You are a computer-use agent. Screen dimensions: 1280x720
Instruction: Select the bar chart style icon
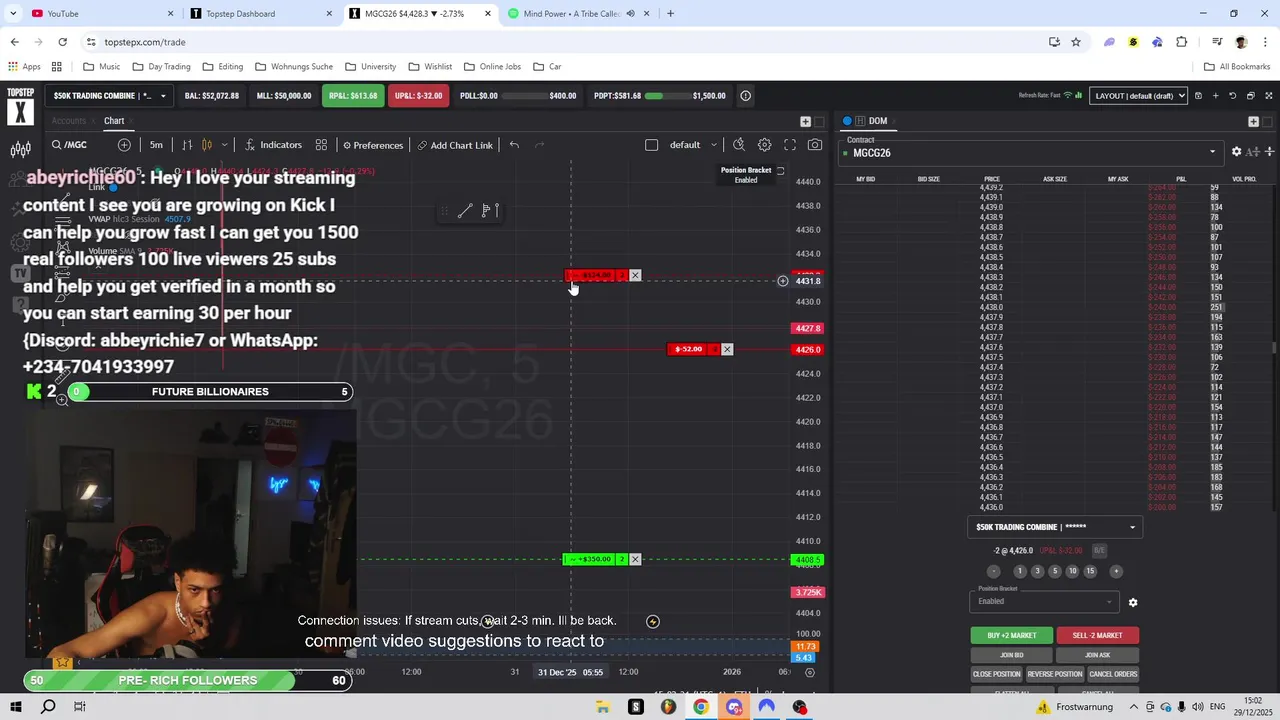click(187, 145)
